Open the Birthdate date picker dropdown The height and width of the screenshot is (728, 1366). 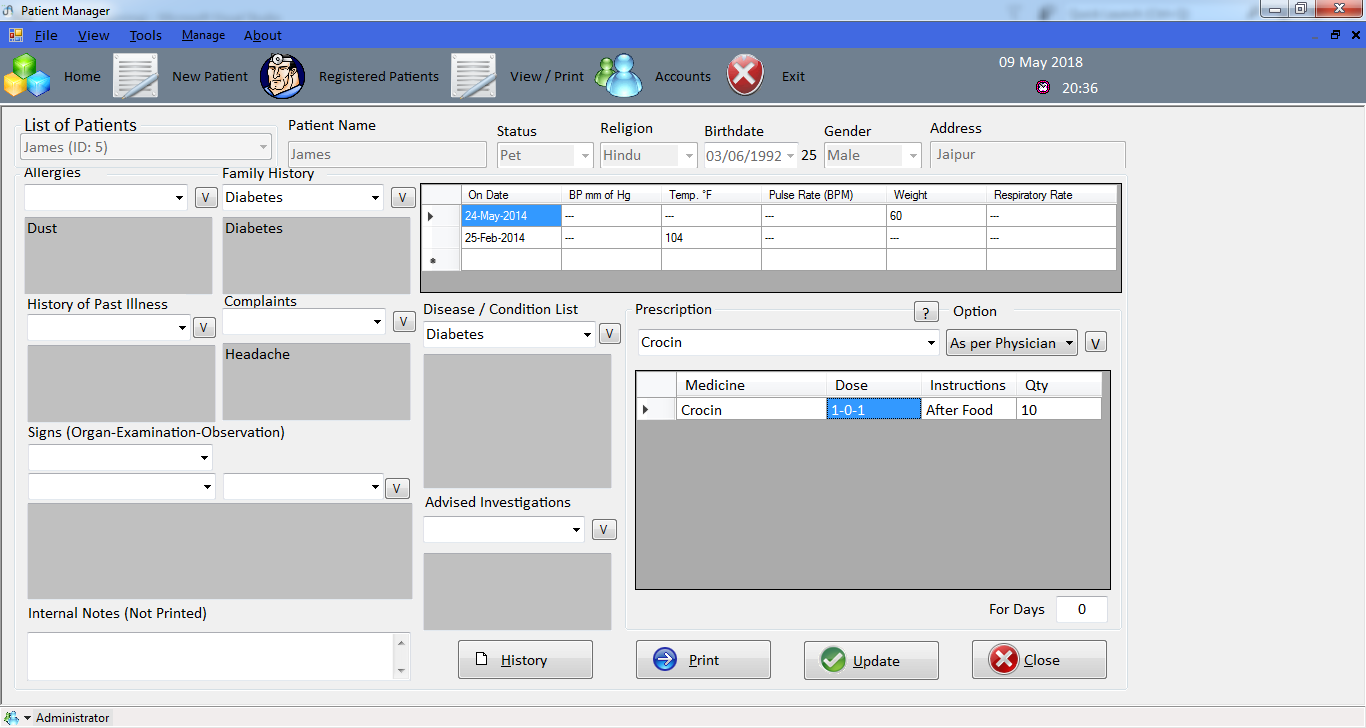coord(790,155)
